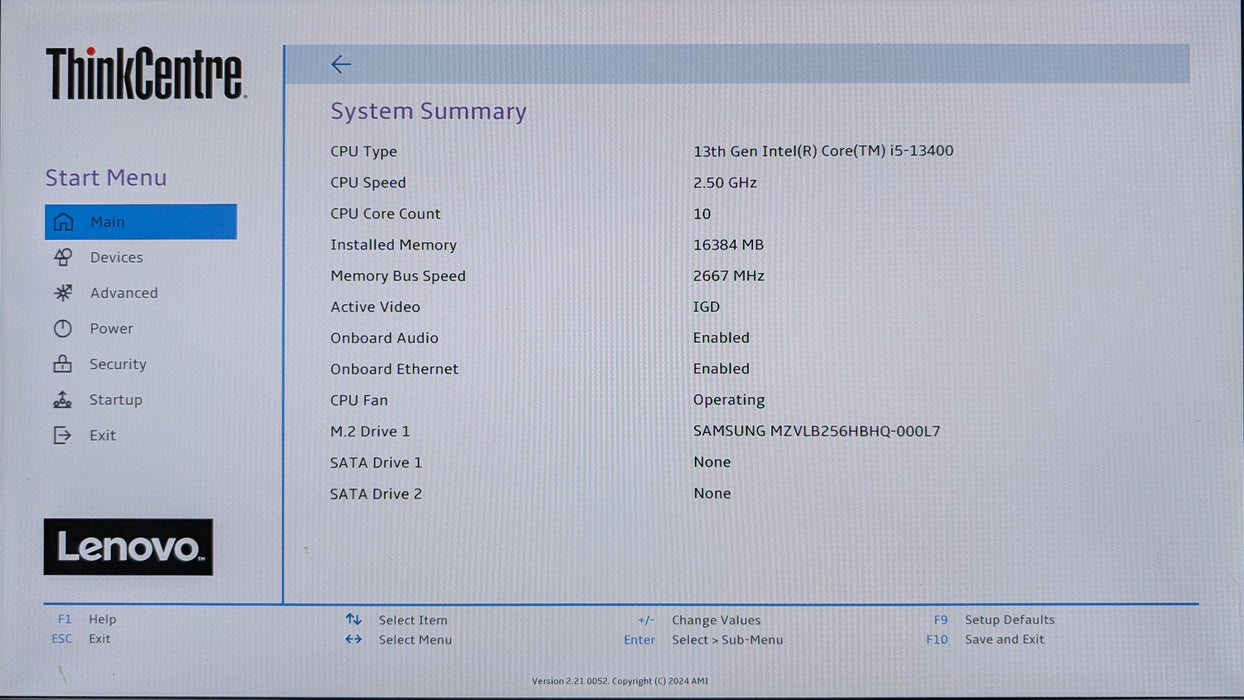Select the CPU Fan label
1244x700 pixels.
click(359, 400)
